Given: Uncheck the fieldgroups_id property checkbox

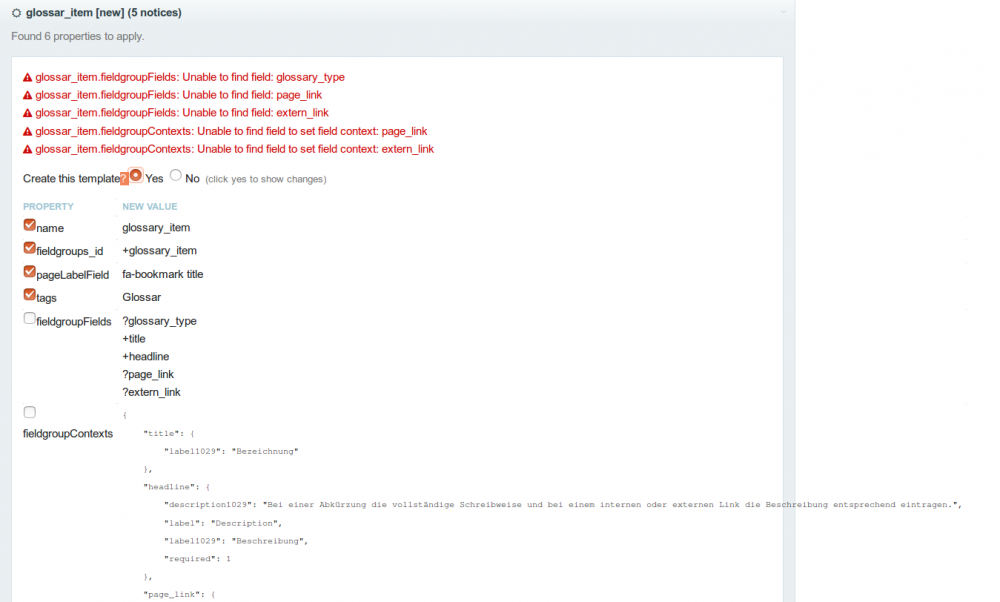Looking at the screenshot, I should point(29,248).
